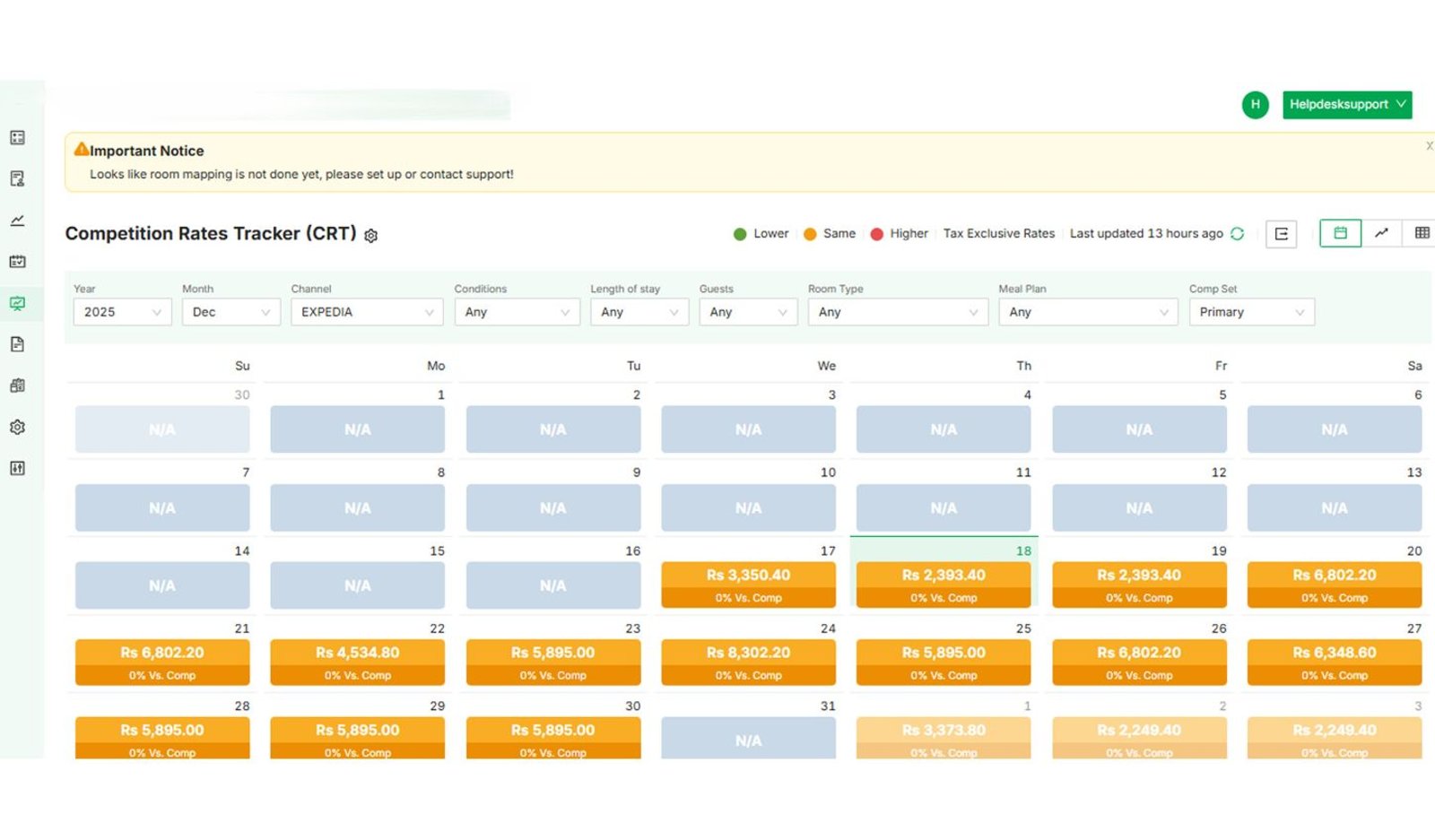Open the Meal Plan dropdown

click(1088, 312)
